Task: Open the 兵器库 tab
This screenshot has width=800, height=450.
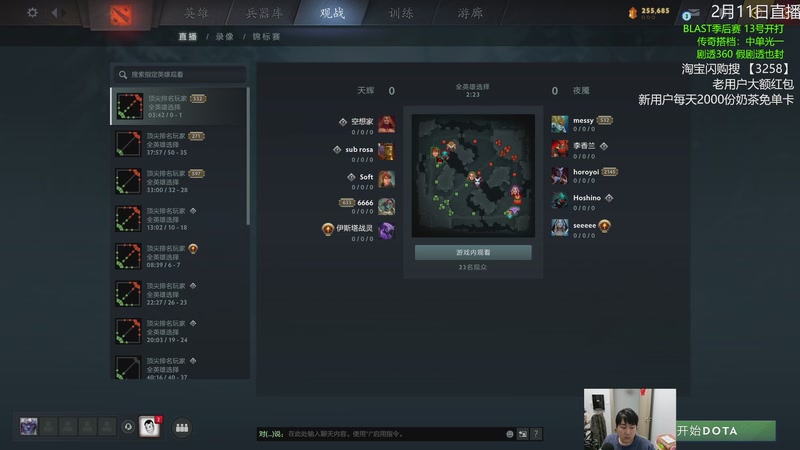Action: (264, 13)
